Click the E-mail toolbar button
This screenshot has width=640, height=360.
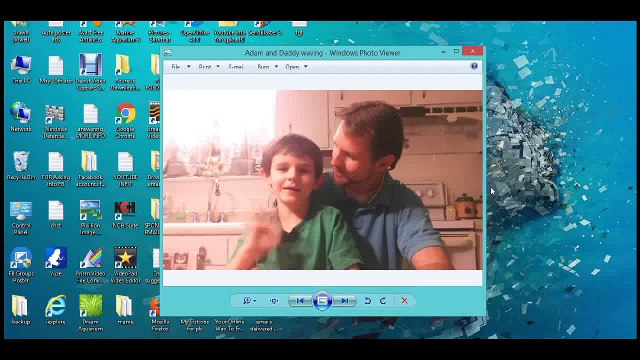236,67
